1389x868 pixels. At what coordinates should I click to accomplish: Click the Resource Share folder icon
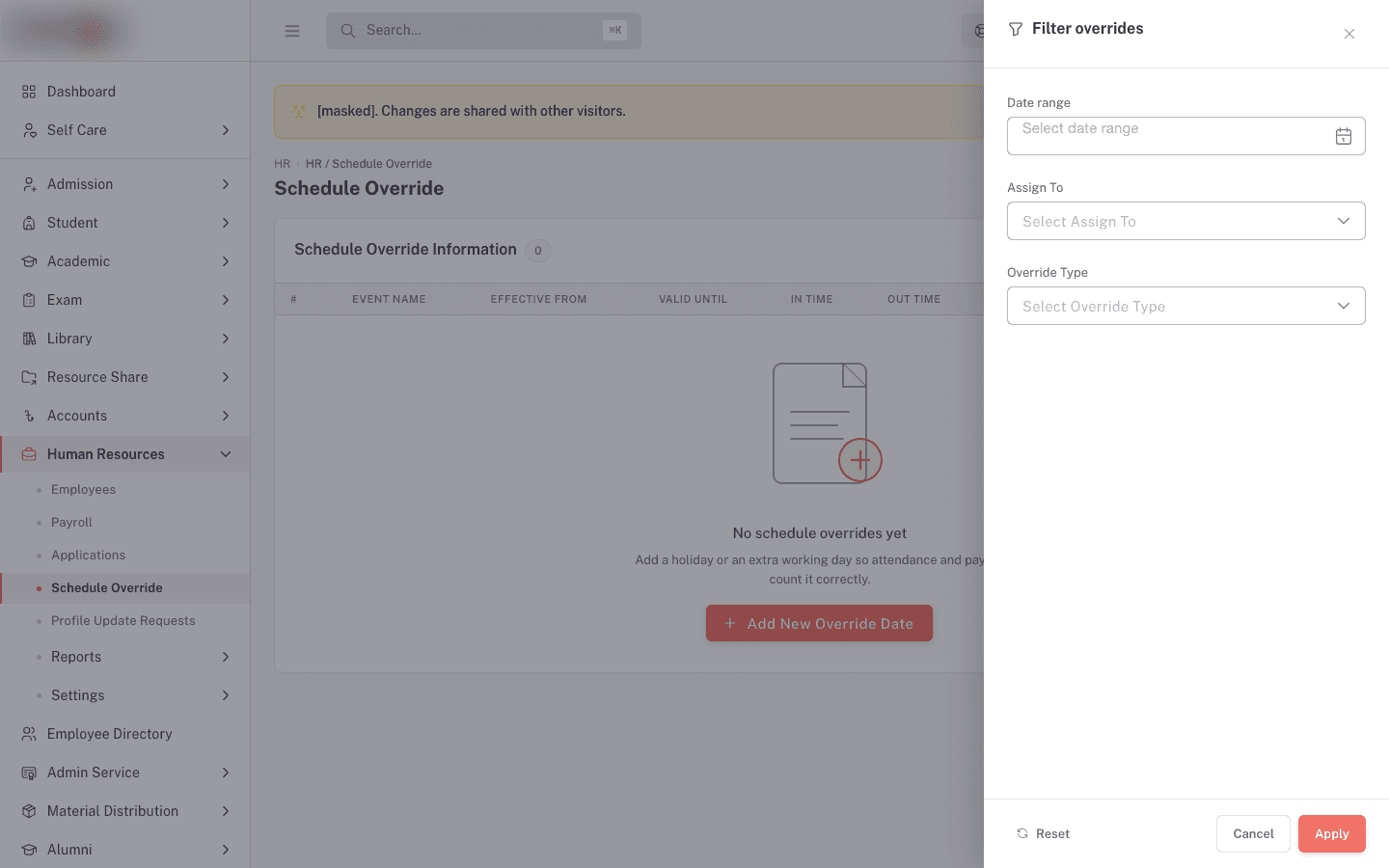point(29,377)
